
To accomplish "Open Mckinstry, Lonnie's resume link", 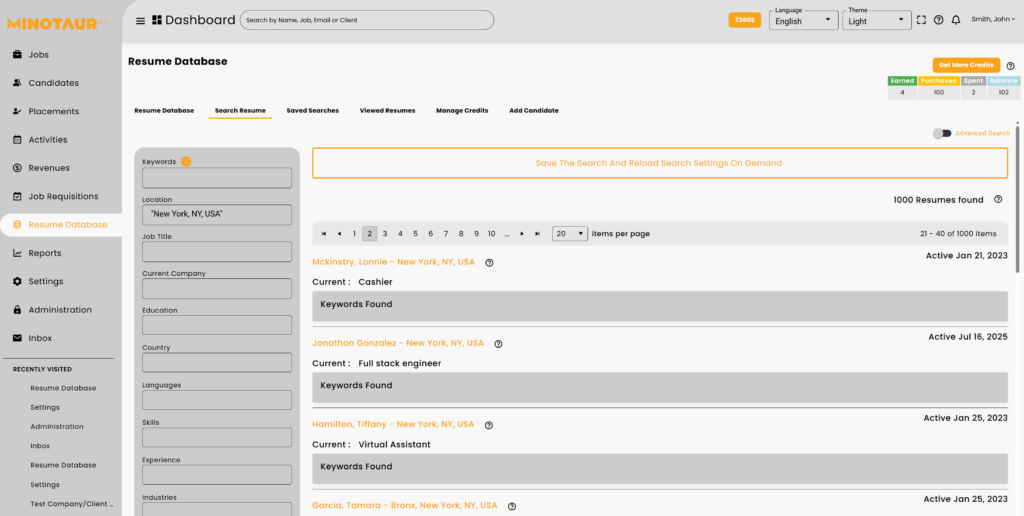I will (393, 262).
